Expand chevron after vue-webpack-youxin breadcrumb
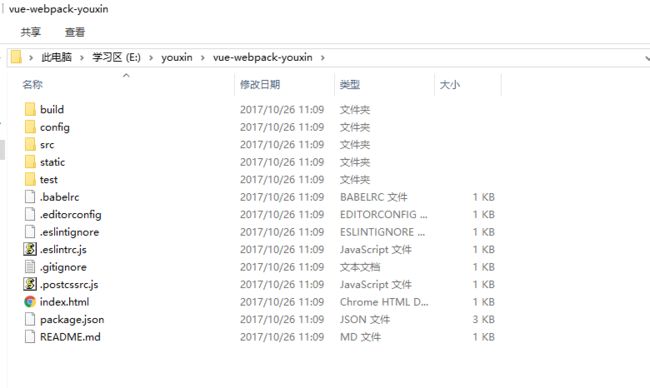This screenshot has height=388, width=650. point(323,58)
